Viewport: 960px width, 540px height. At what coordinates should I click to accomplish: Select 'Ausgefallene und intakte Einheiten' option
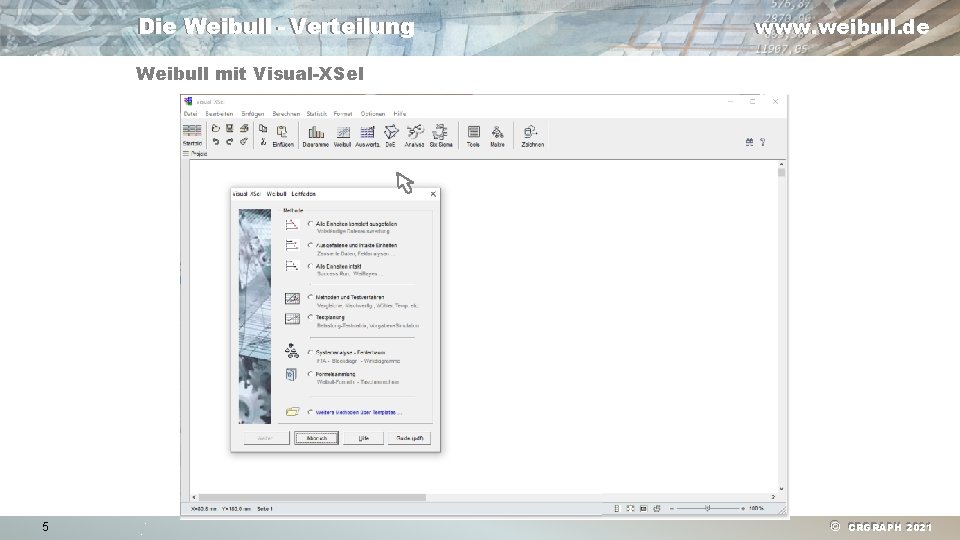point(310,245)
